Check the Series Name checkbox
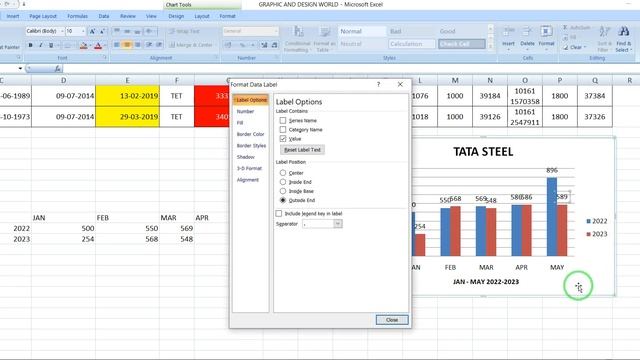The image size is (640, 360). click(282, 120)
